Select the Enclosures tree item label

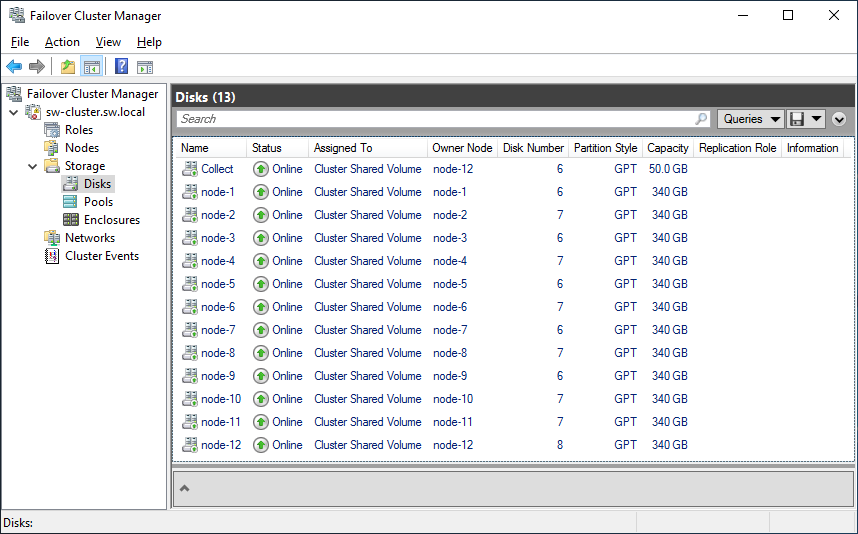[x=112, y=220]
